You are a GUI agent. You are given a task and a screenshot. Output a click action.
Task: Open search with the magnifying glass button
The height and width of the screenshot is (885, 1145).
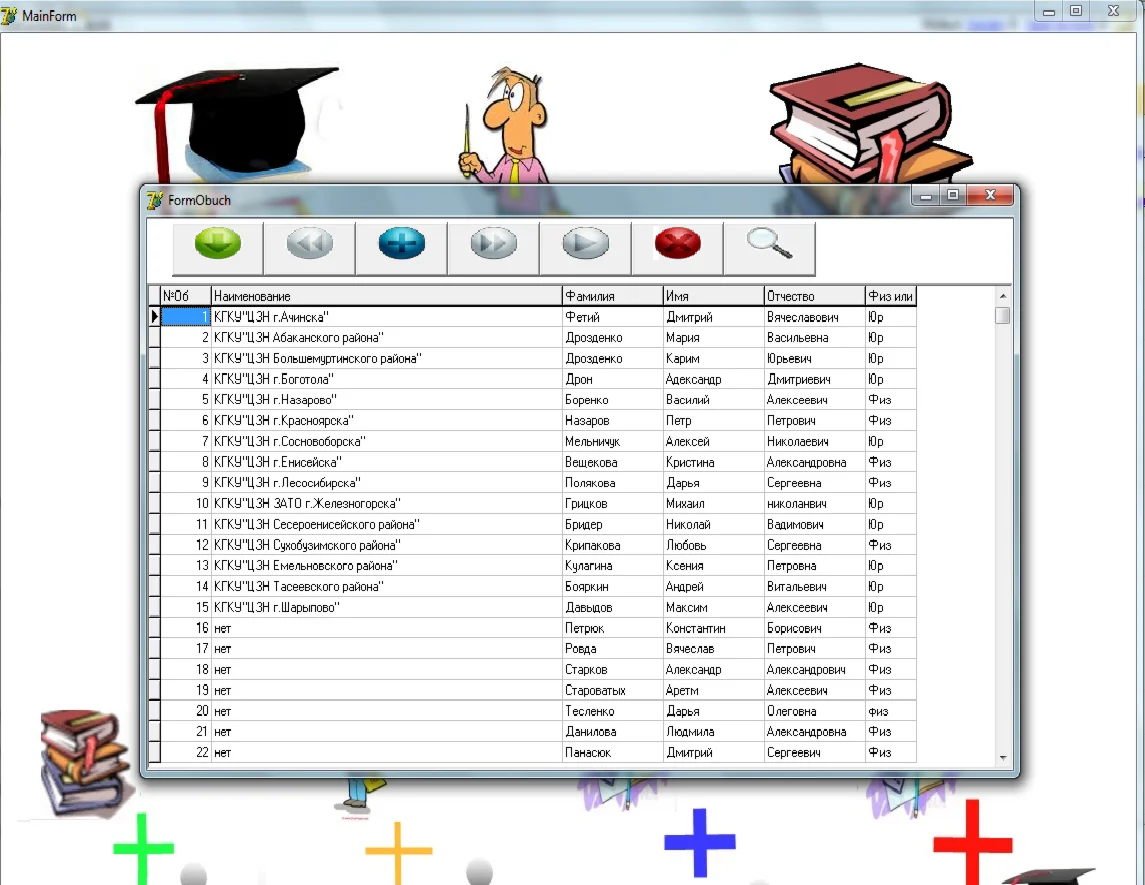coord(770,248)
